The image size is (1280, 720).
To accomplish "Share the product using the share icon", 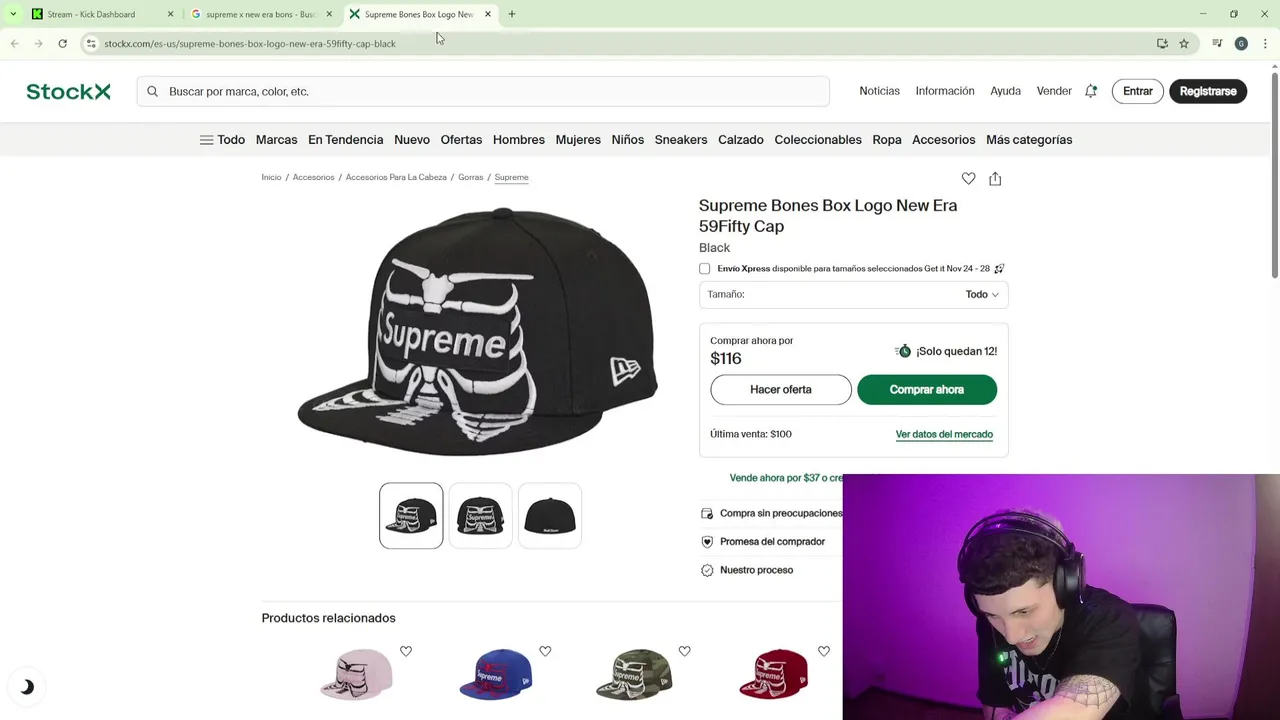I will click(995, 178).
